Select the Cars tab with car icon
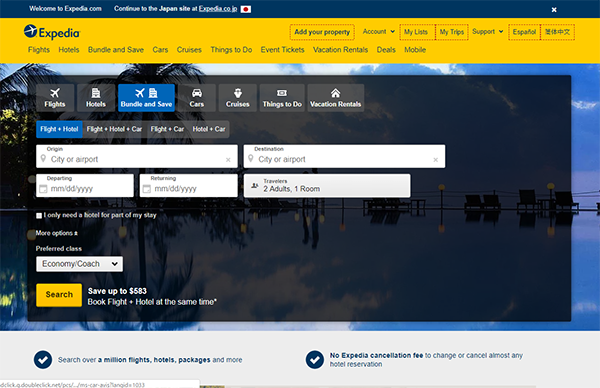 (197, 98)
